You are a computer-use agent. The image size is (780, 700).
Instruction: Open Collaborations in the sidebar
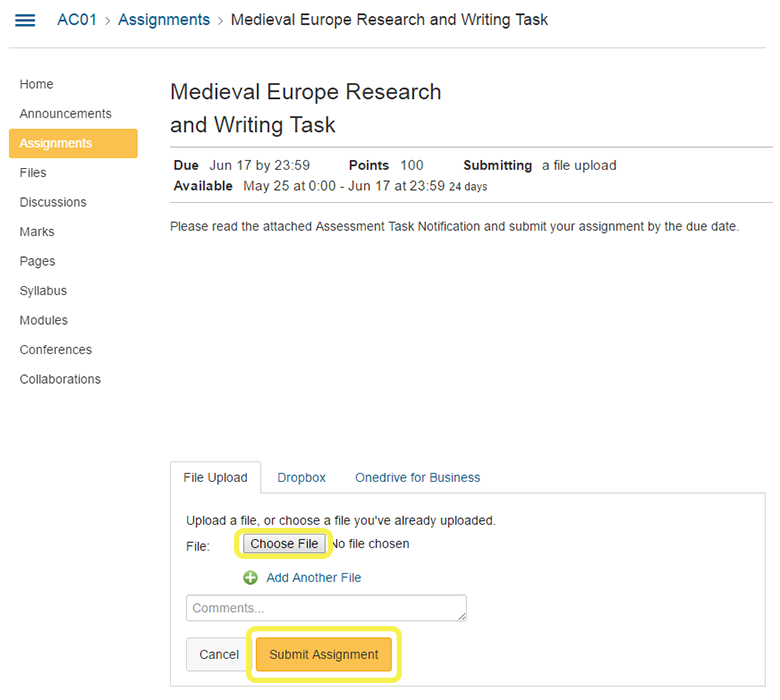click(60, 379)
